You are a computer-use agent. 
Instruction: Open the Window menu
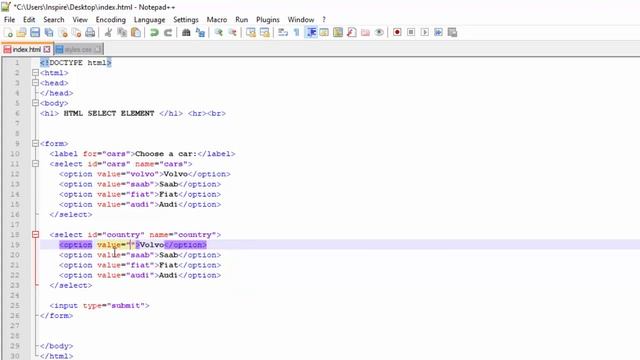tap(301, 20)
